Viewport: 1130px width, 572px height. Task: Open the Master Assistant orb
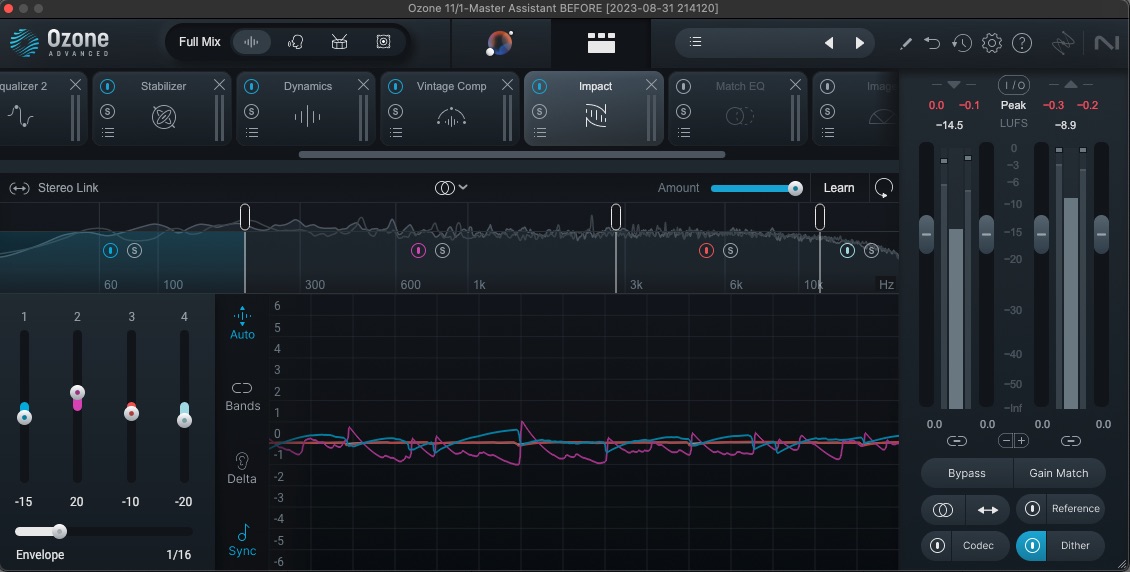tap(499, 43)
